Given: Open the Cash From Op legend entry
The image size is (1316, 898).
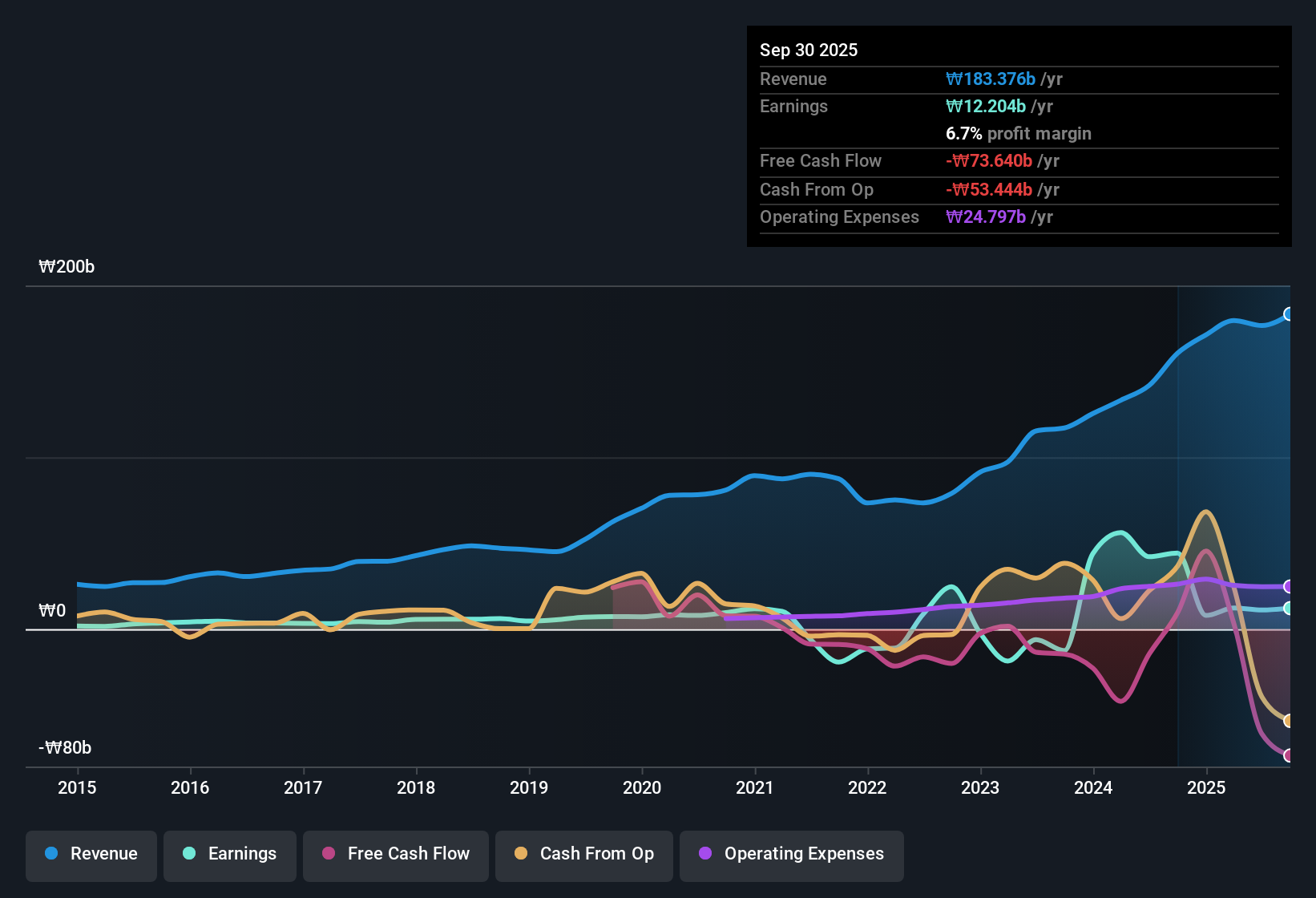Looking at the screenshot, I should click(583, 854).
